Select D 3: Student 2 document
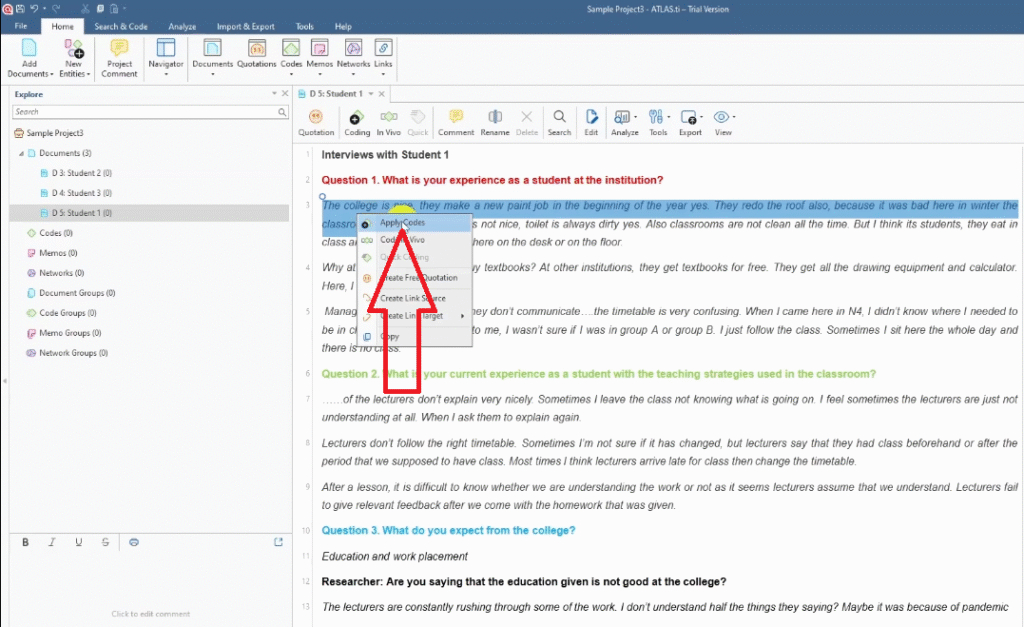The height and width of the screenshot is (627, 1024). 81,173
